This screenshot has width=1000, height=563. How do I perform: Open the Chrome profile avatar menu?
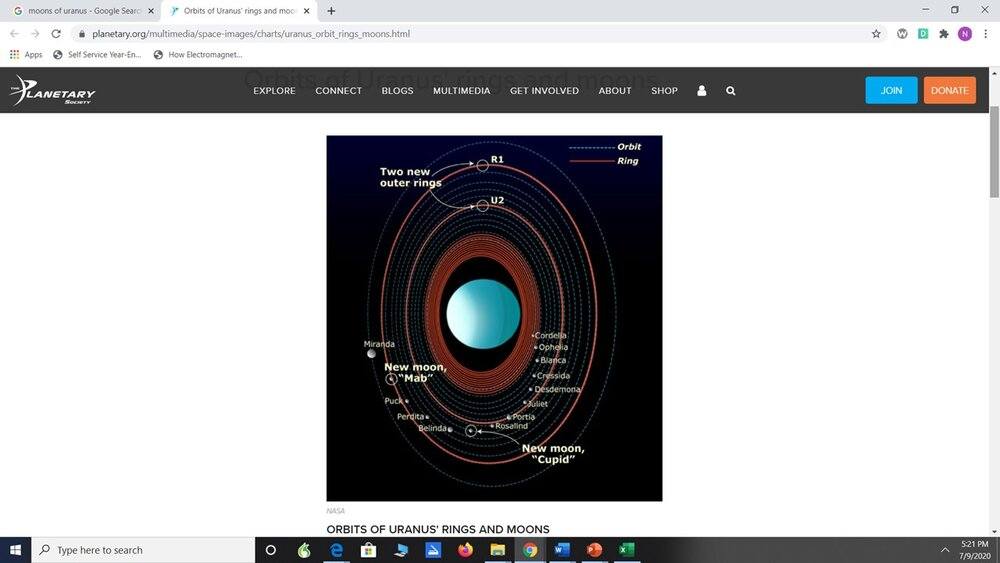[964, 33]
